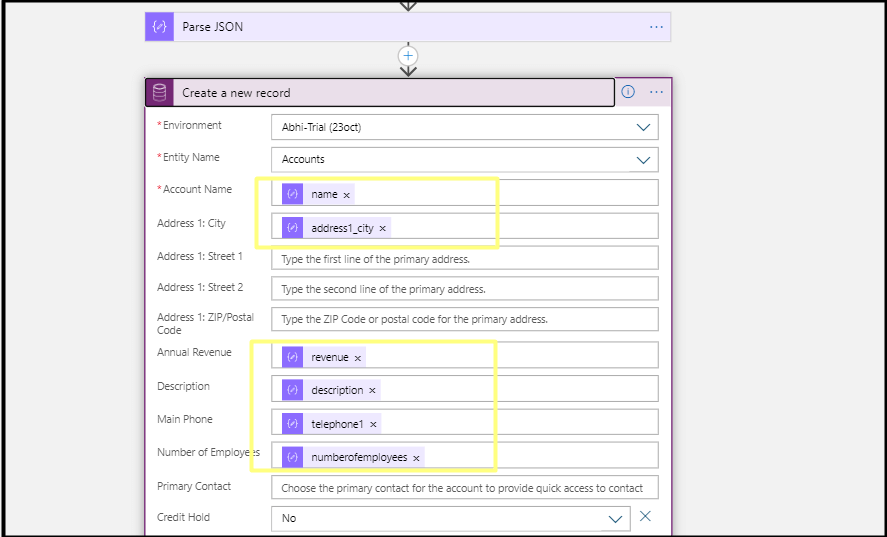
Task: Click the ZIP/Postal Code input field
Action: [x=464, y=319]
